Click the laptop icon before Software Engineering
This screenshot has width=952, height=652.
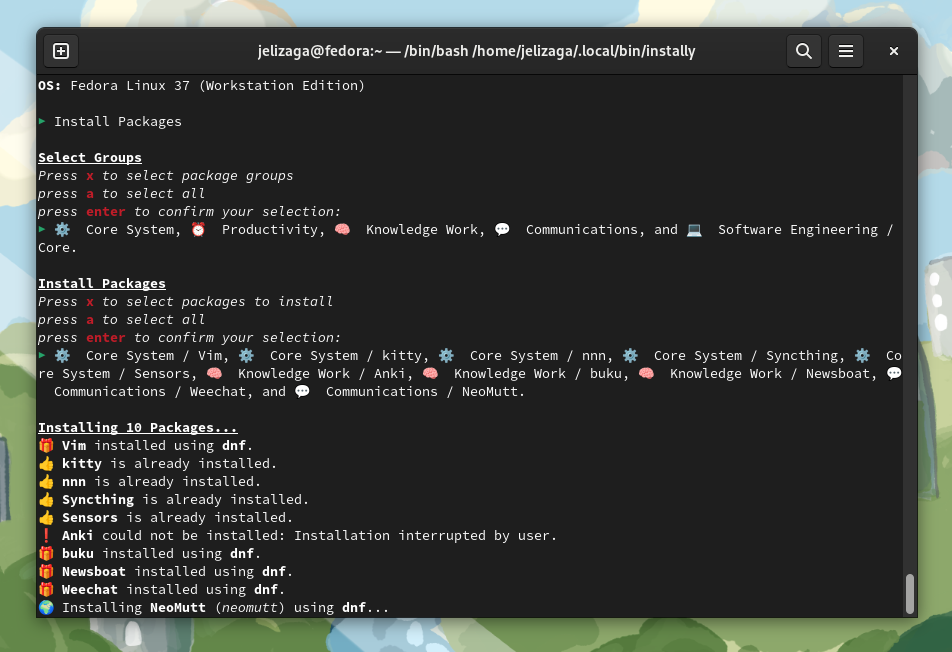[695, 229]
